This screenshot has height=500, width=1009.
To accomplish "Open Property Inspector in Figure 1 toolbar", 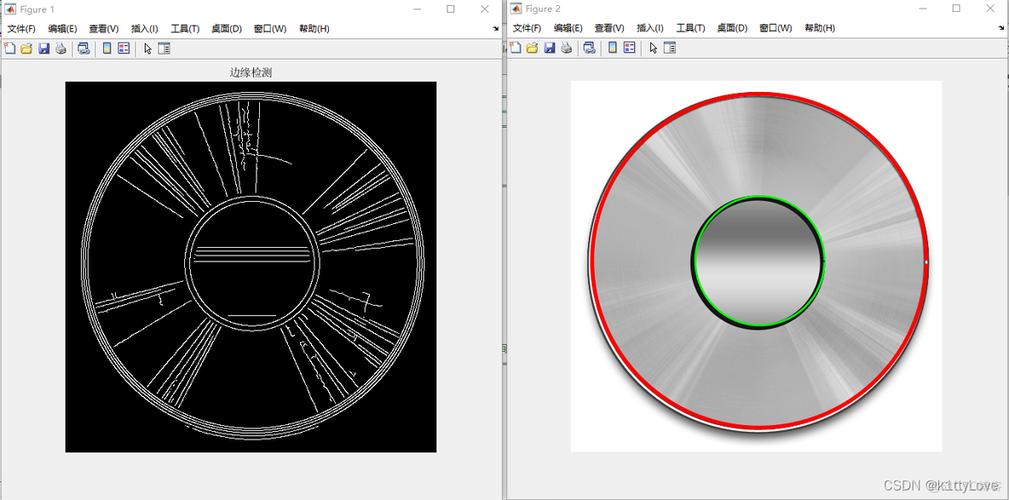I will click(x=164, y=48).
